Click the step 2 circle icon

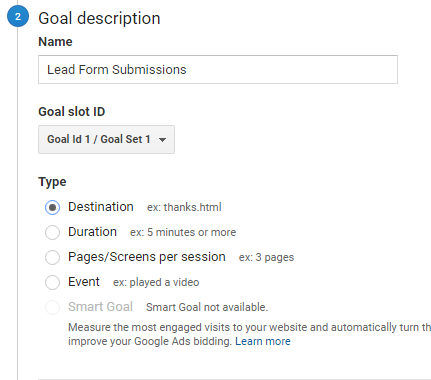[18, 17]
